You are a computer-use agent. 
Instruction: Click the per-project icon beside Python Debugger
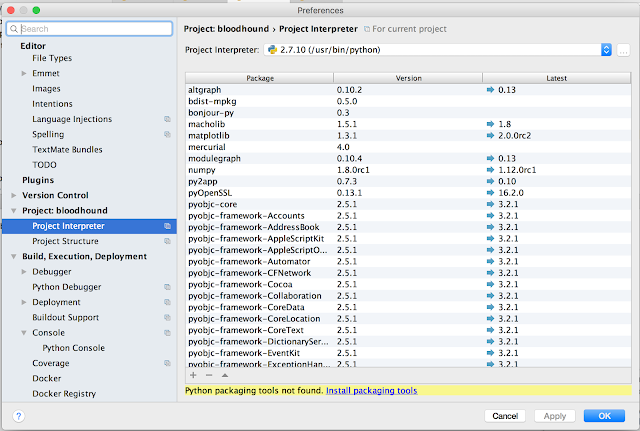(167, 287)
